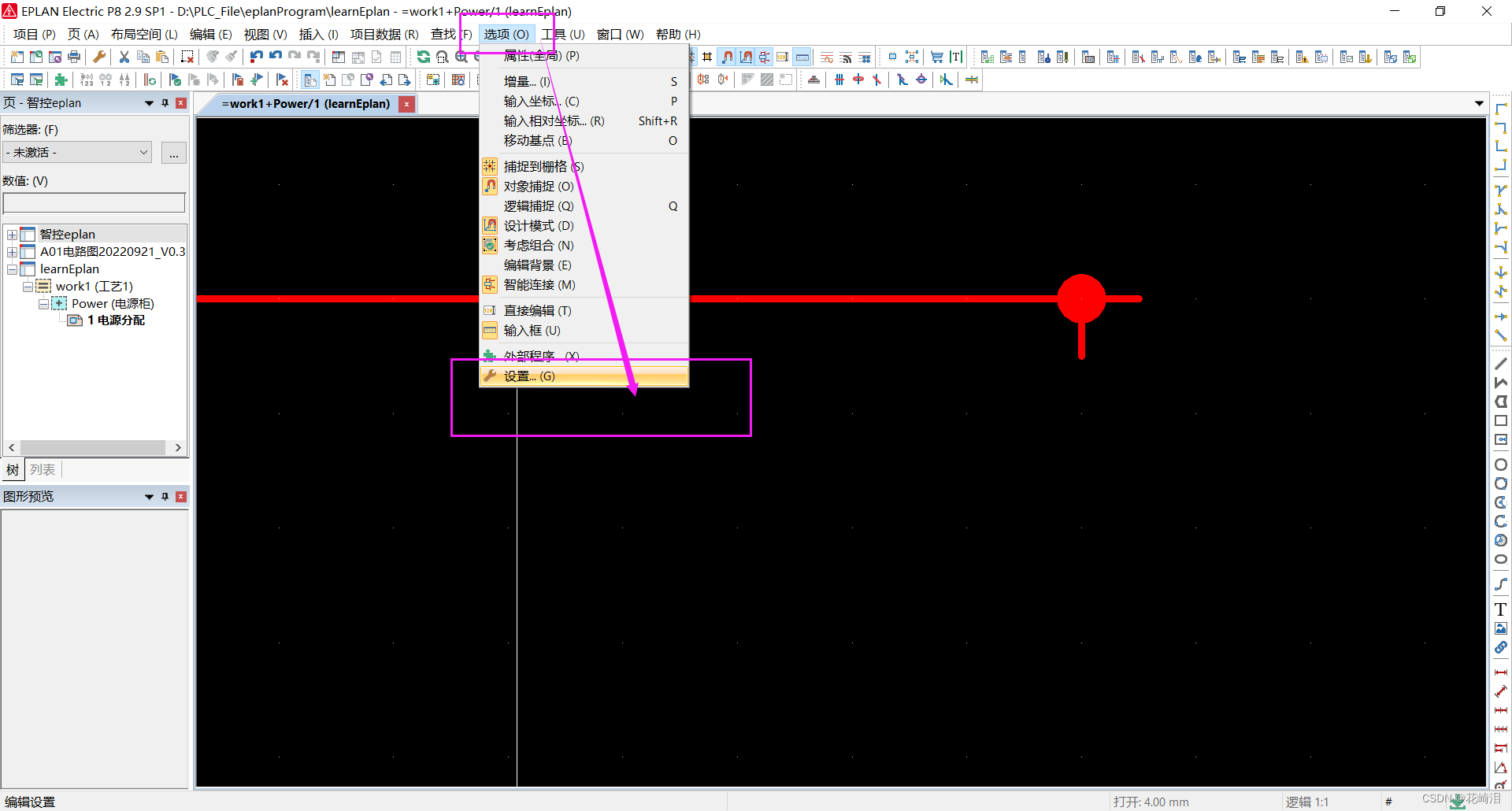Click the printer icon in the toolbar

74,57
